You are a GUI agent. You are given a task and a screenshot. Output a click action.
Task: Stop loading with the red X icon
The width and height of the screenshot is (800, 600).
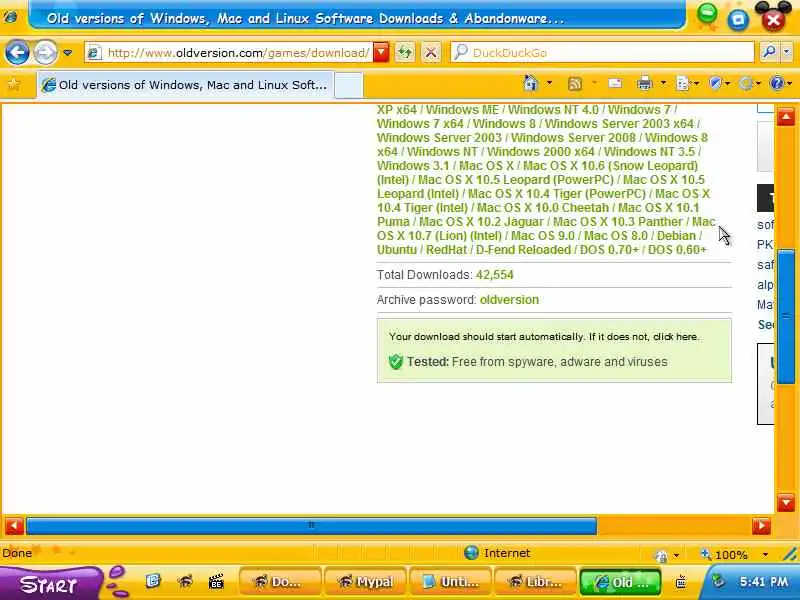[431, 53]
